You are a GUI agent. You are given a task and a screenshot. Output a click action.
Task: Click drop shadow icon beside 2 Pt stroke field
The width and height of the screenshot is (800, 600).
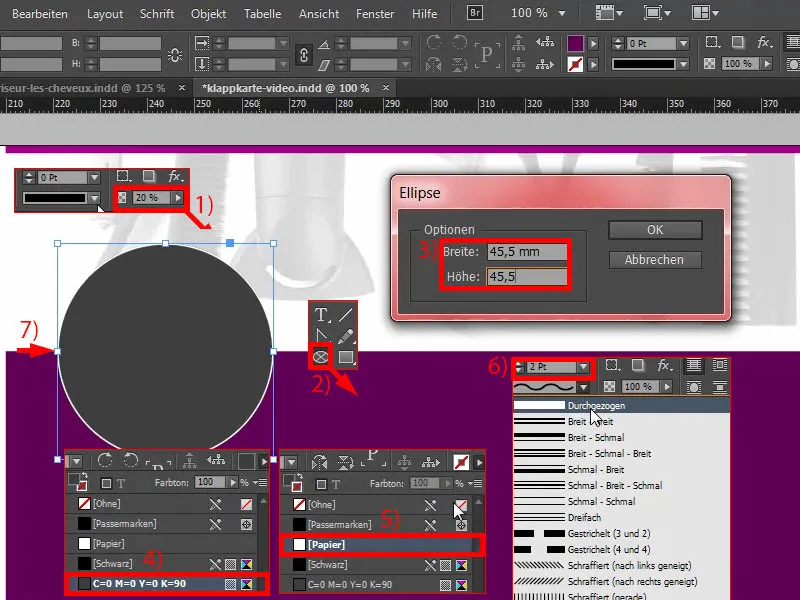point(638,365)
